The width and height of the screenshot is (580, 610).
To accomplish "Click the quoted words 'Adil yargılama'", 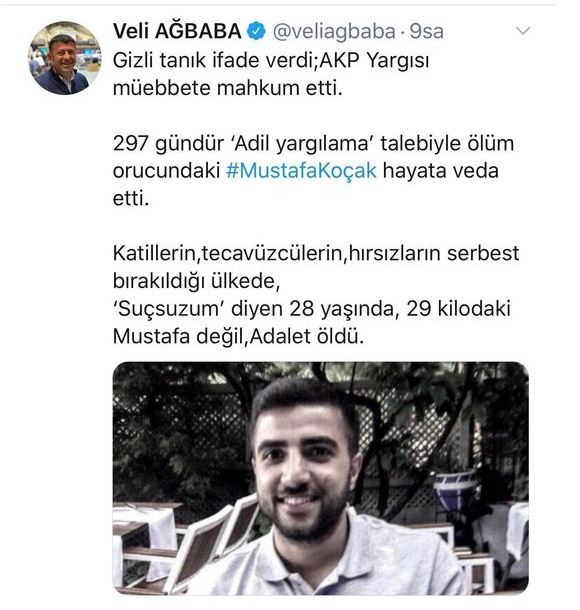I will coord(303,143).
